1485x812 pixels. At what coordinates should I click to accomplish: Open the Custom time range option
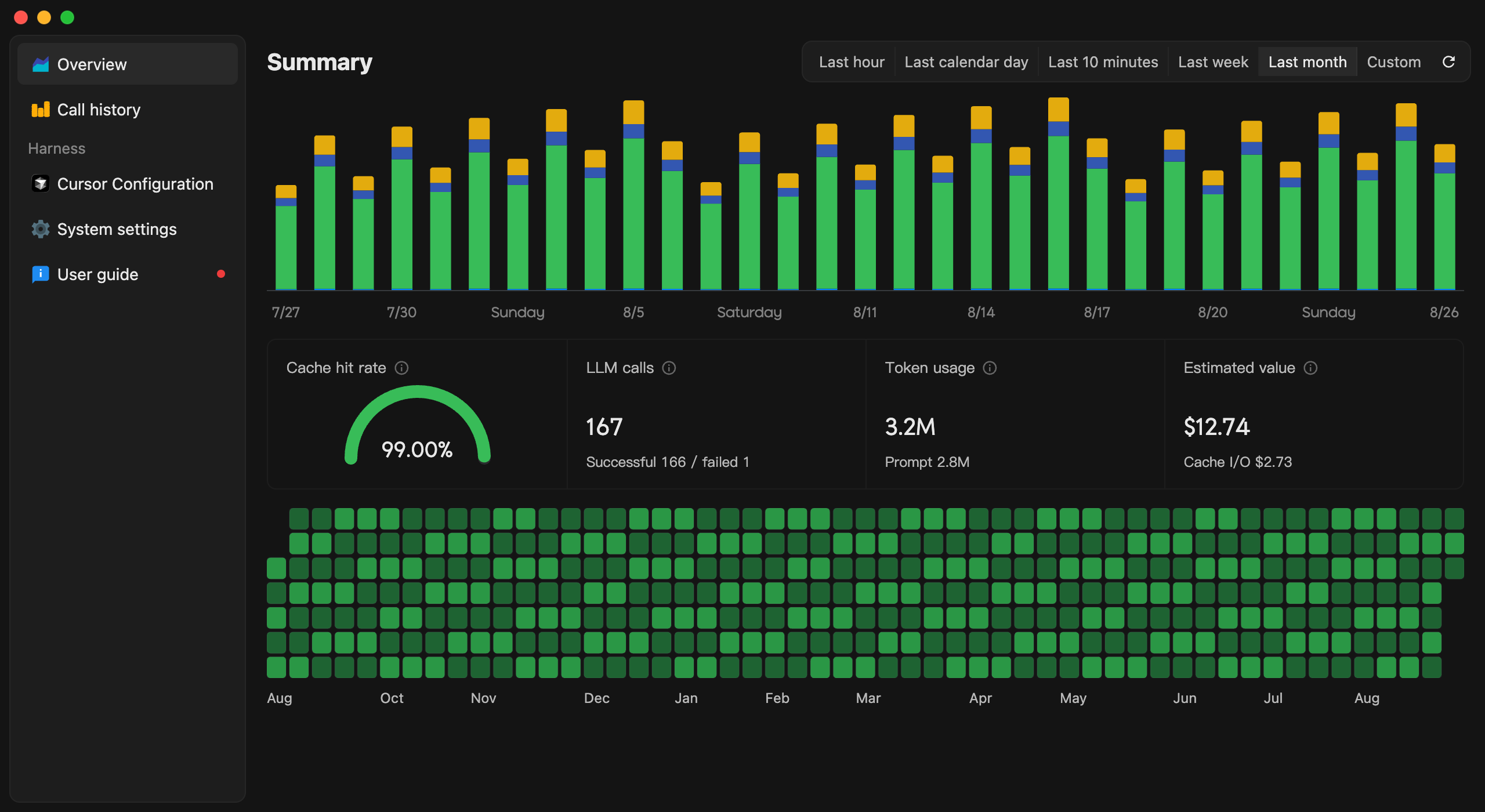[1394, 62]
